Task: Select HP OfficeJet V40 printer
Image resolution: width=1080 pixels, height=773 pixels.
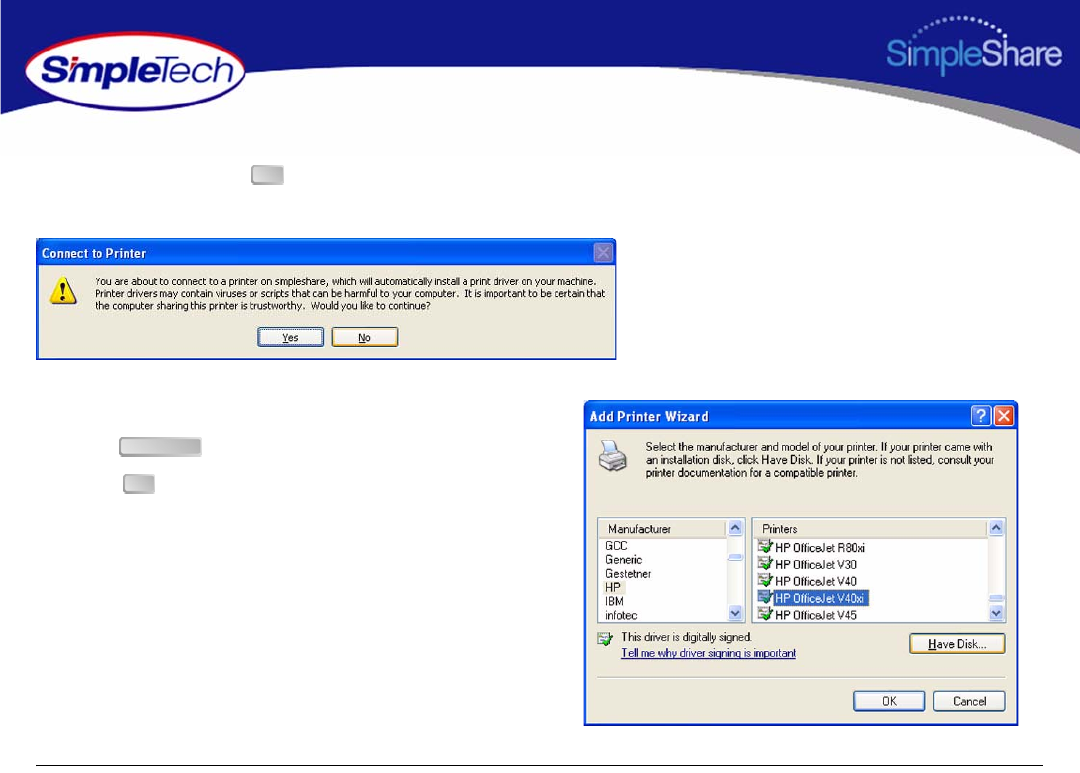Action: tap(816, 581)
